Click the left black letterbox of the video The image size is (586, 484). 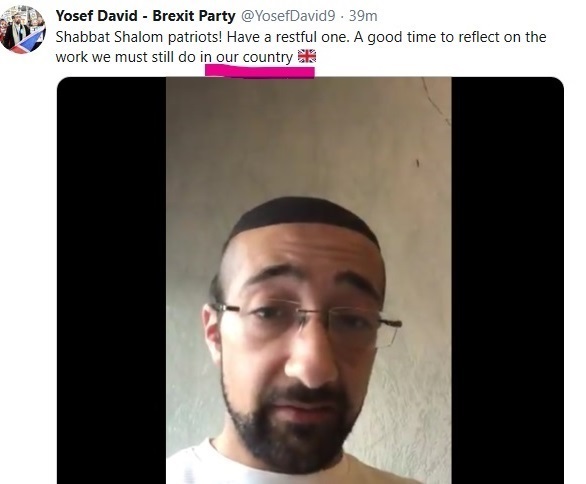pos(111,280)
